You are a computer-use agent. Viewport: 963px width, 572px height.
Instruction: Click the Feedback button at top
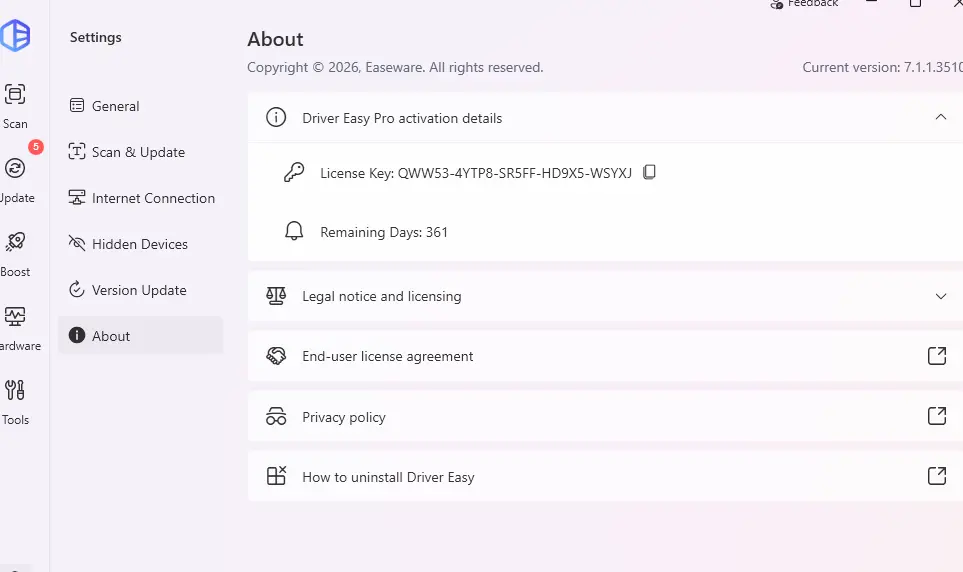click(x=804, y=3)
